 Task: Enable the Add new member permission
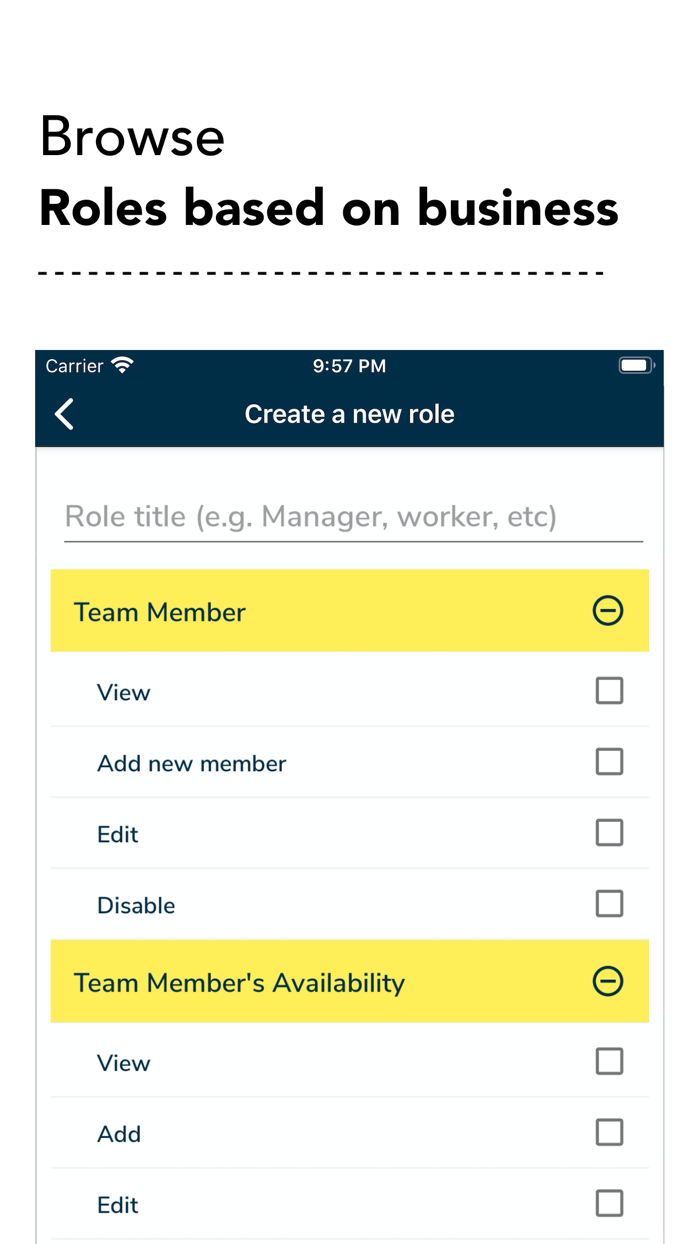coord(609,761)
